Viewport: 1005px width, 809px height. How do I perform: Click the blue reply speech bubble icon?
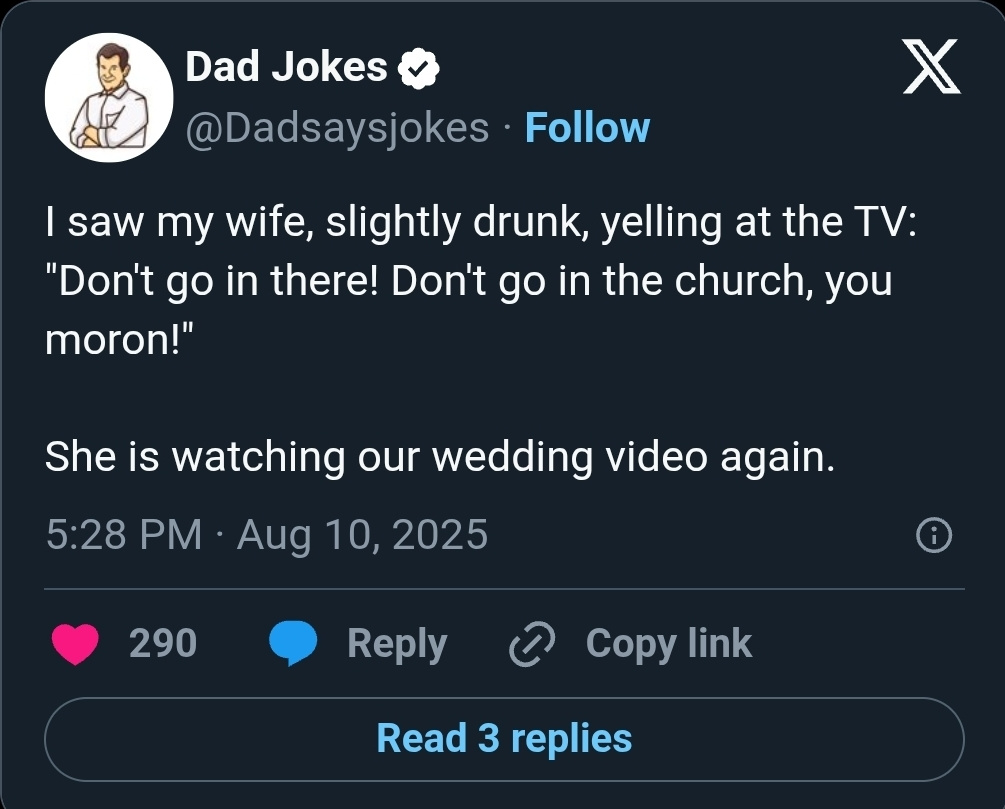coord(294,644)
